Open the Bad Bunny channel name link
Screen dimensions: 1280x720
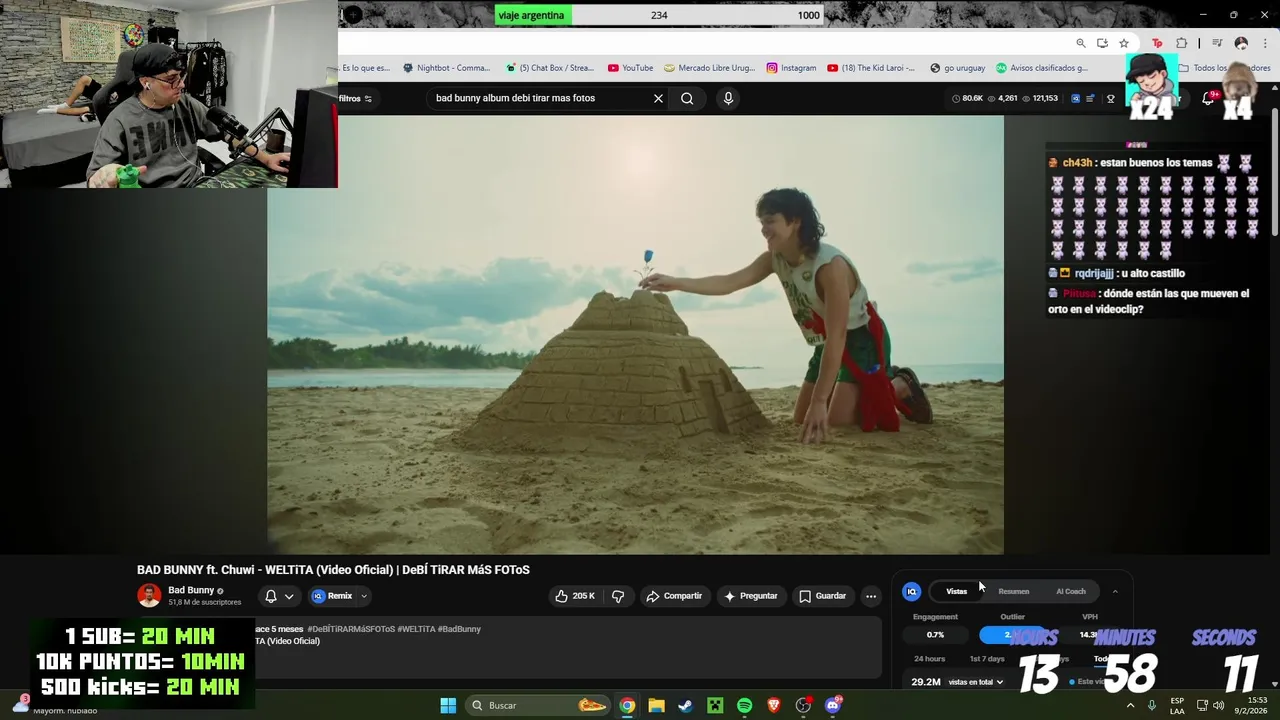(191, 590)
